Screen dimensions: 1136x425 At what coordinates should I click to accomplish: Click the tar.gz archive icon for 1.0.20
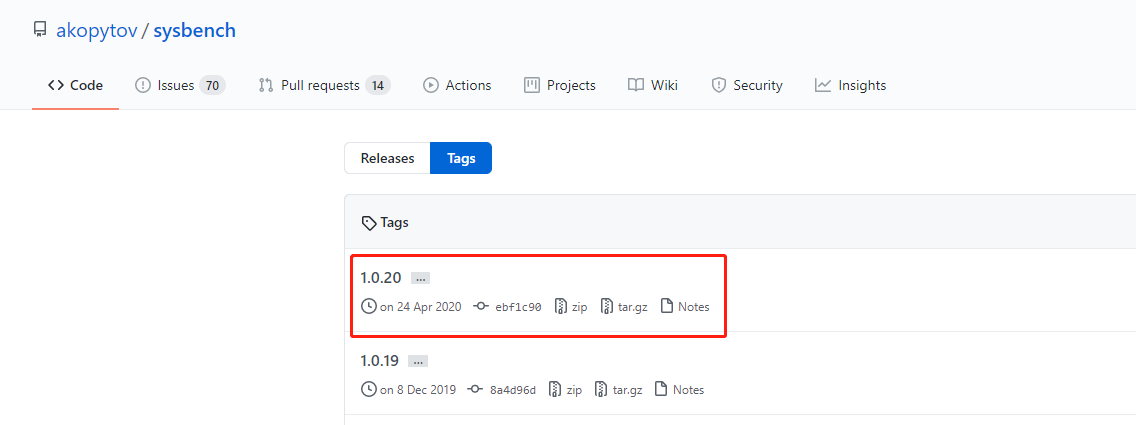[607, 307]
